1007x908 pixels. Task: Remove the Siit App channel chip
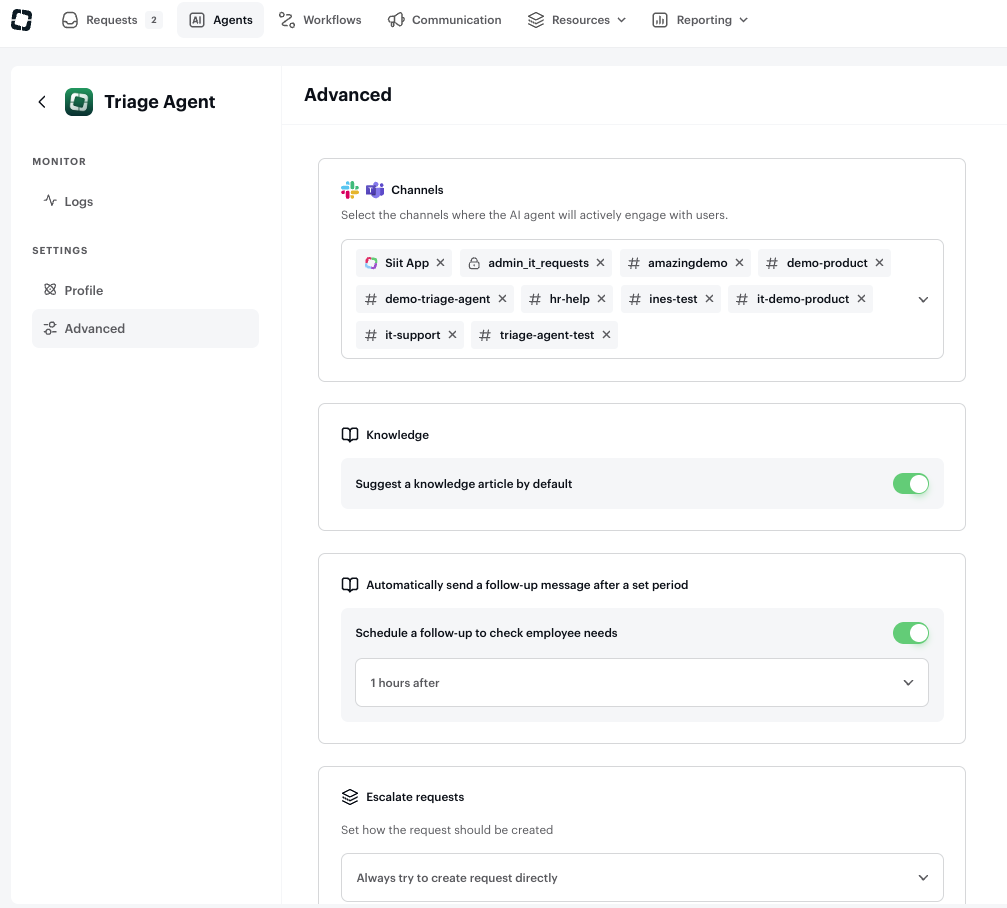coord(441,263)
